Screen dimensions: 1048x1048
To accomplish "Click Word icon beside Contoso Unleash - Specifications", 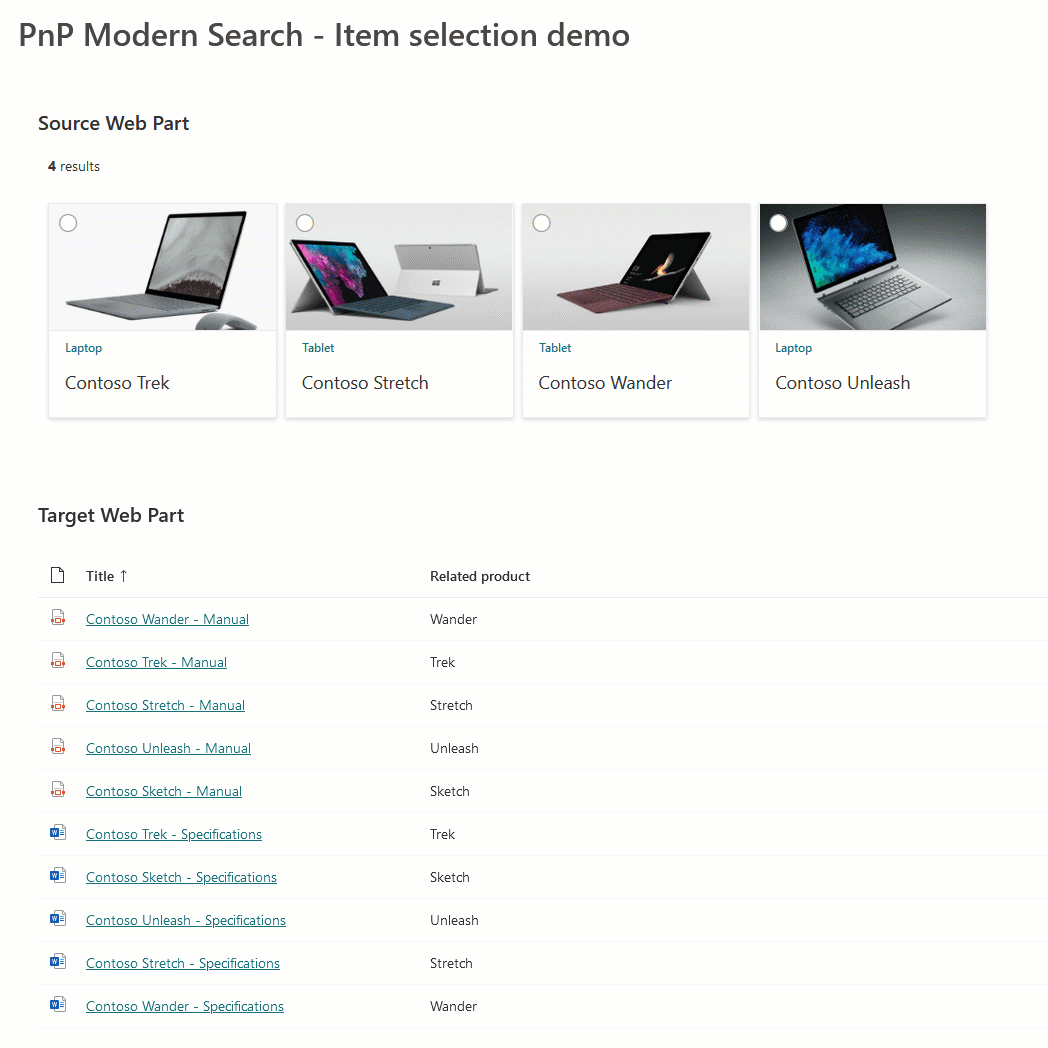I will pos(58,918).
